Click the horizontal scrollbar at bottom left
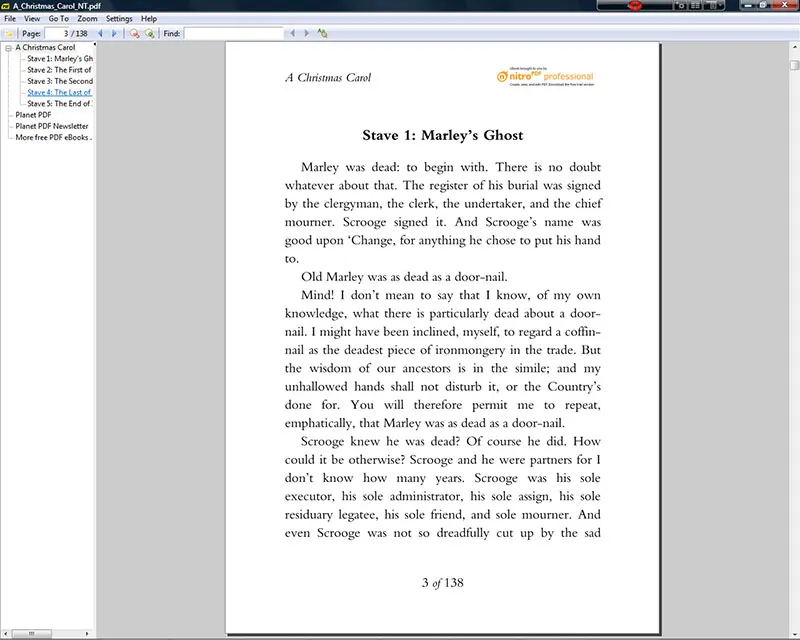This screenshot has width=800, height=640. click(x=30, y=632)
